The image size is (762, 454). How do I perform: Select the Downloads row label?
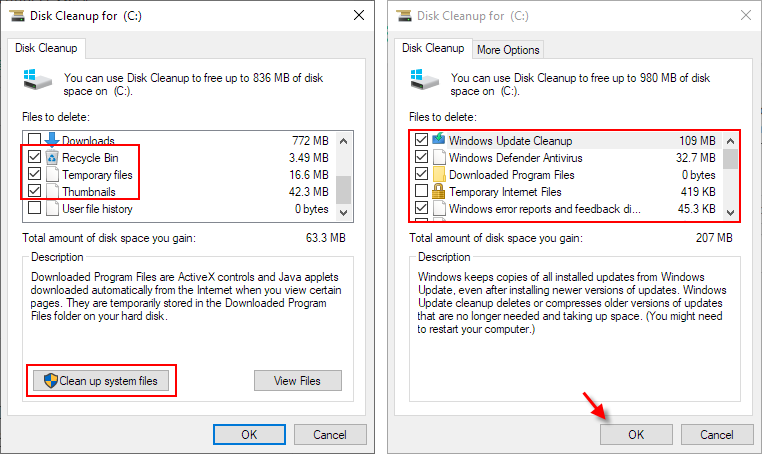pos(88,140)
